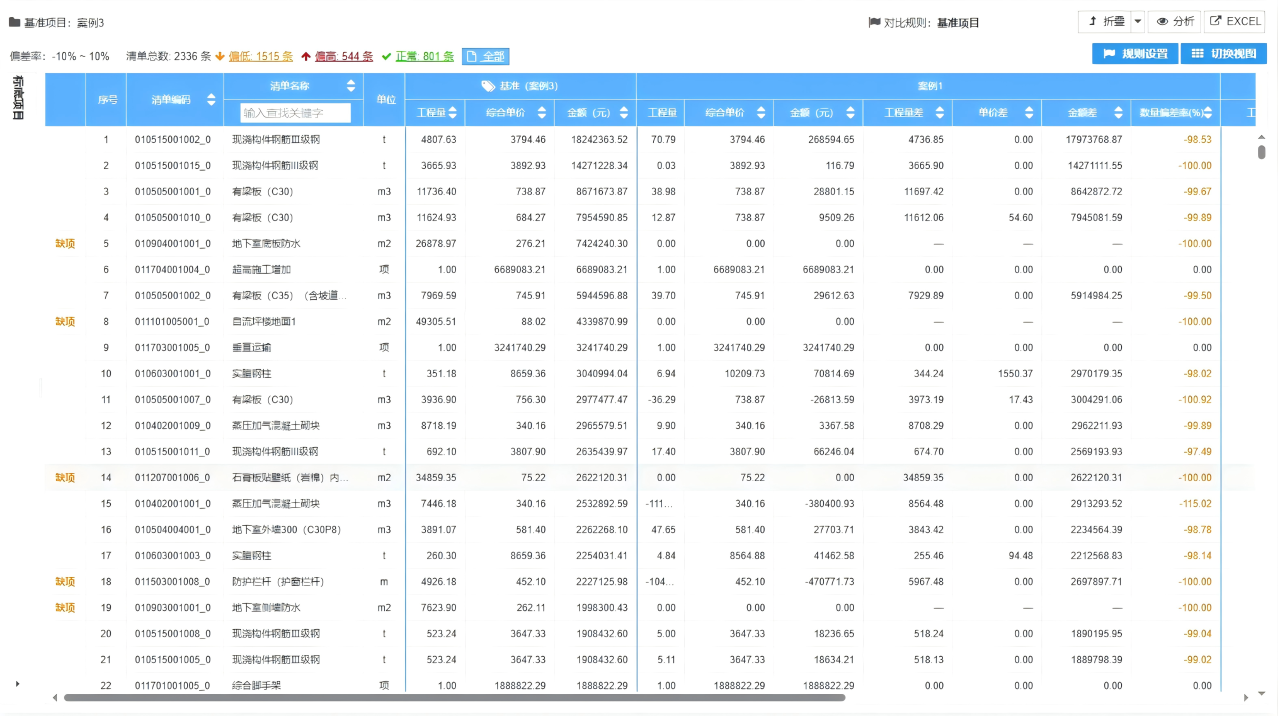Open 规则设置 rule settings
Viewport: 1280px width, 716px height.
1135,54
